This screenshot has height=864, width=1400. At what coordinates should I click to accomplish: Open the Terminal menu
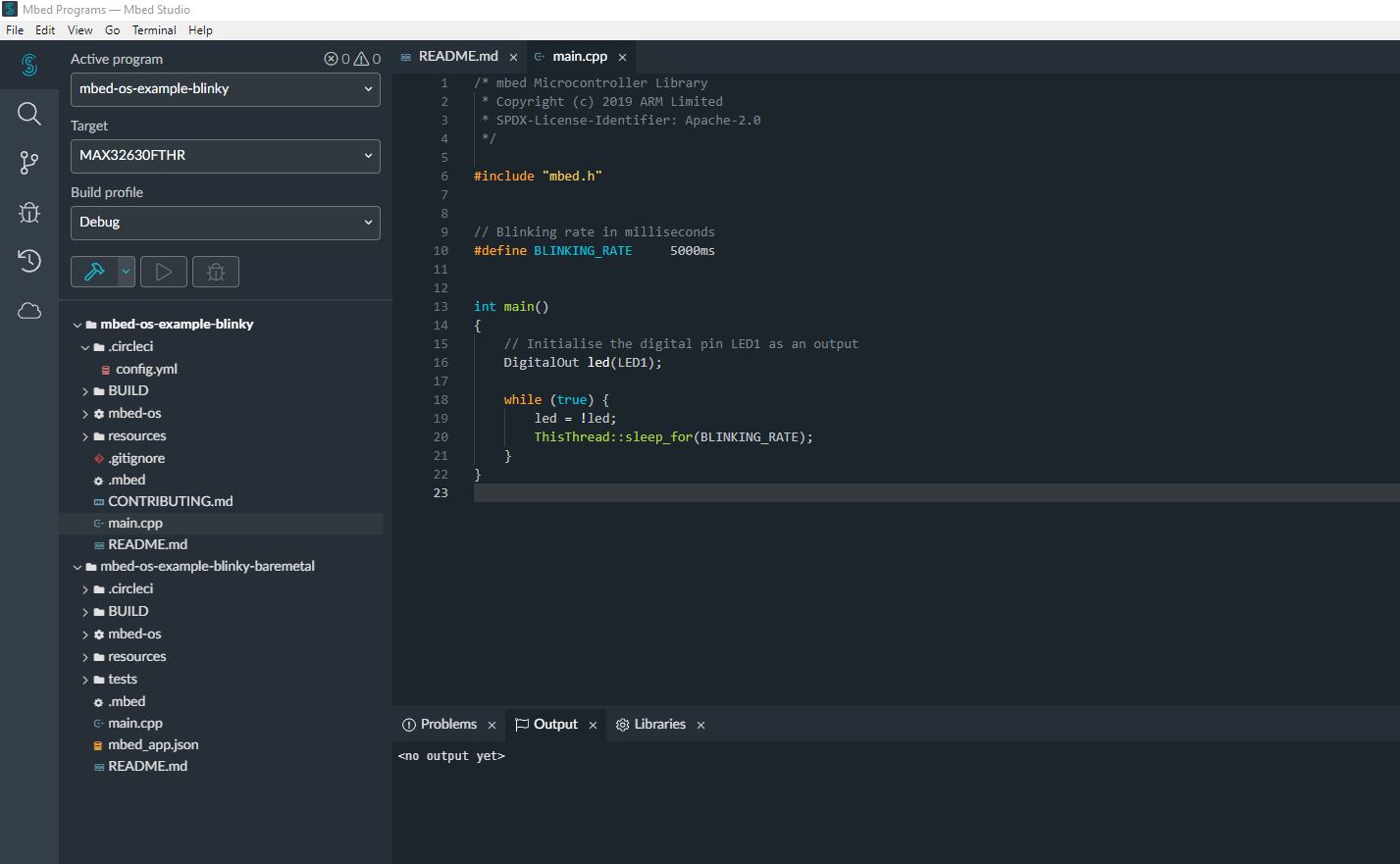tap(154, 30)
